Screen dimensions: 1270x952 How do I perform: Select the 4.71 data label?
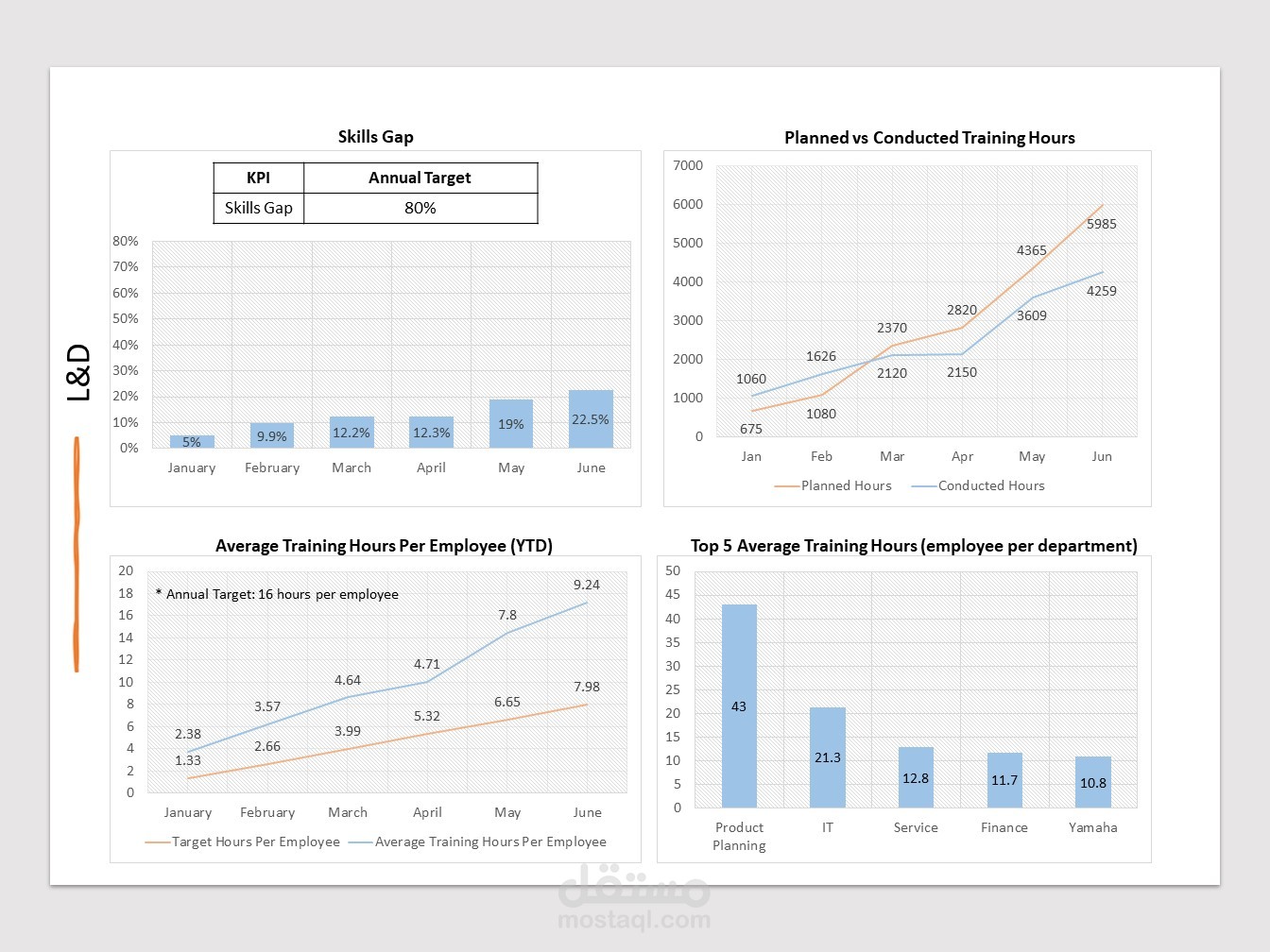click(x=427, y=664)
